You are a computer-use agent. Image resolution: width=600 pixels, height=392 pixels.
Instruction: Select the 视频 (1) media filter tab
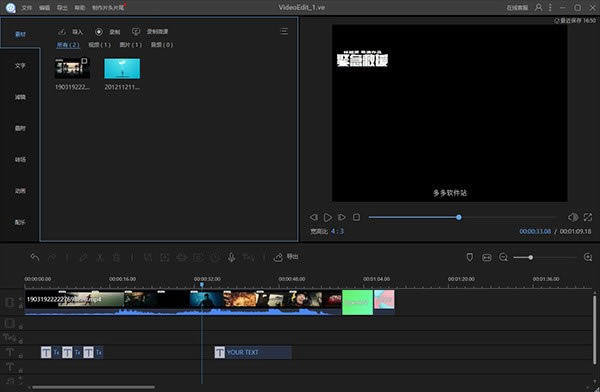click(99, 45)
